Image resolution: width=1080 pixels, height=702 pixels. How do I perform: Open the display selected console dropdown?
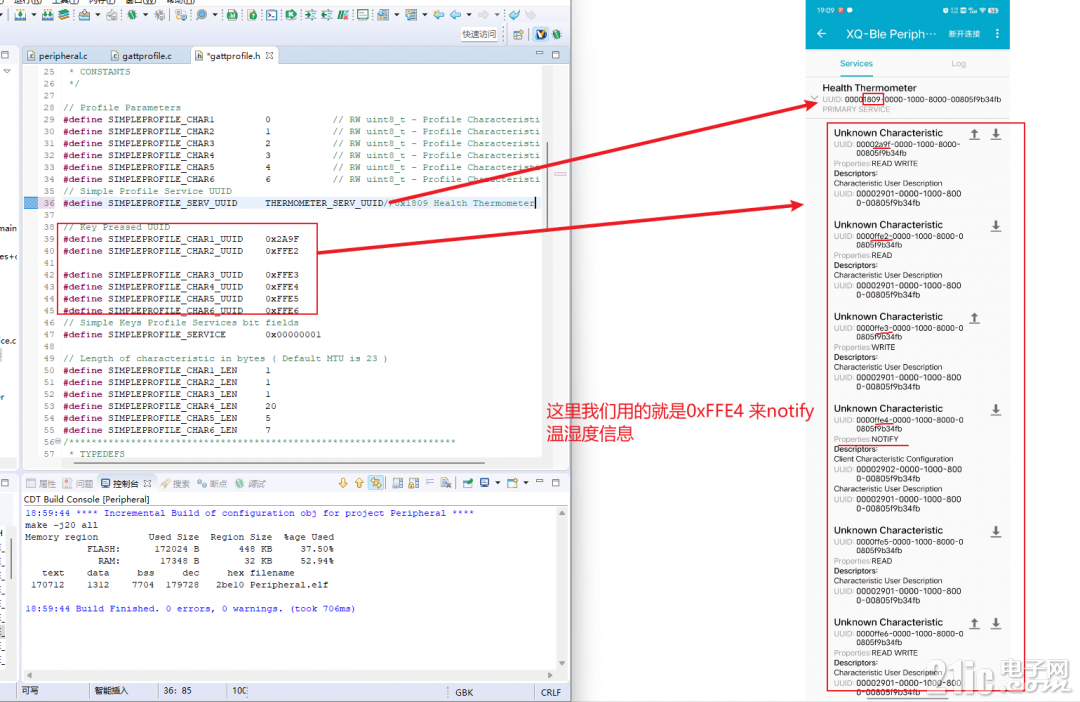pyautogui.click(x=498, y=483)
